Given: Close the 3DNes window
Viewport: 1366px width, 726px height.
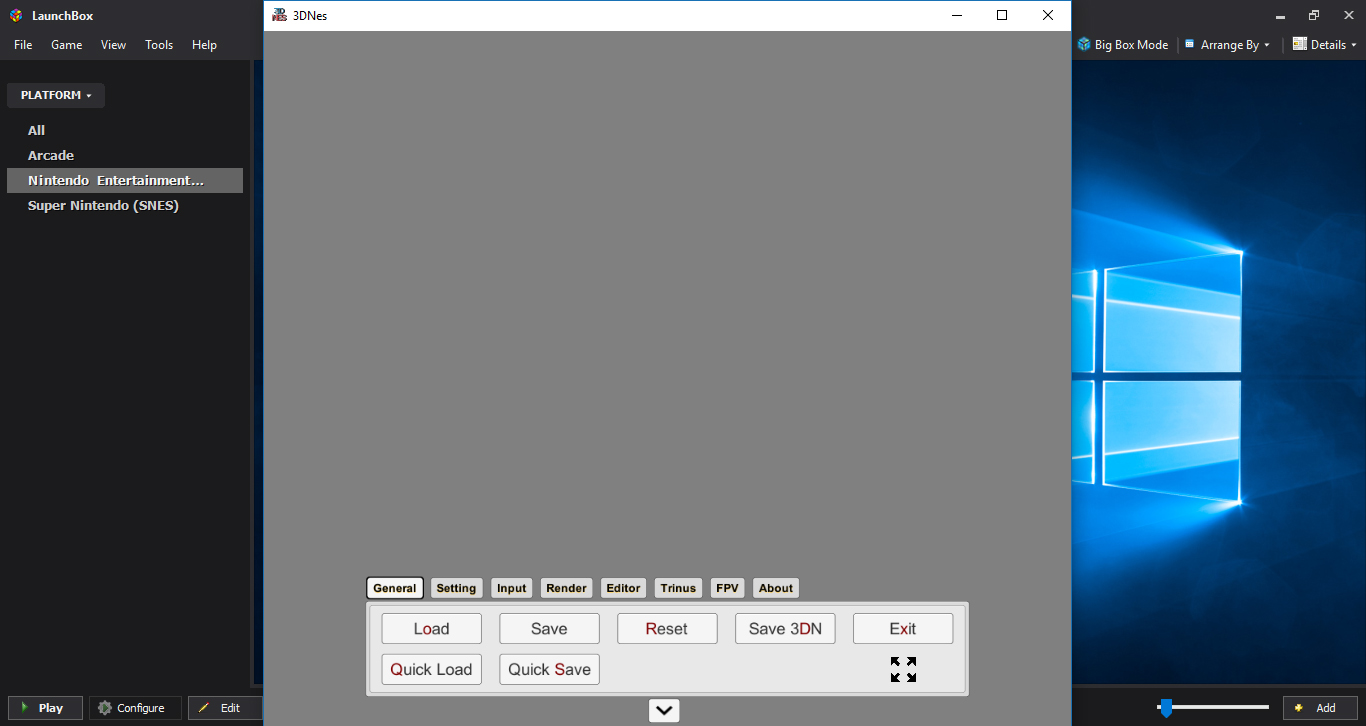Looking at the screenshot, I should (x=1048, y=15).
